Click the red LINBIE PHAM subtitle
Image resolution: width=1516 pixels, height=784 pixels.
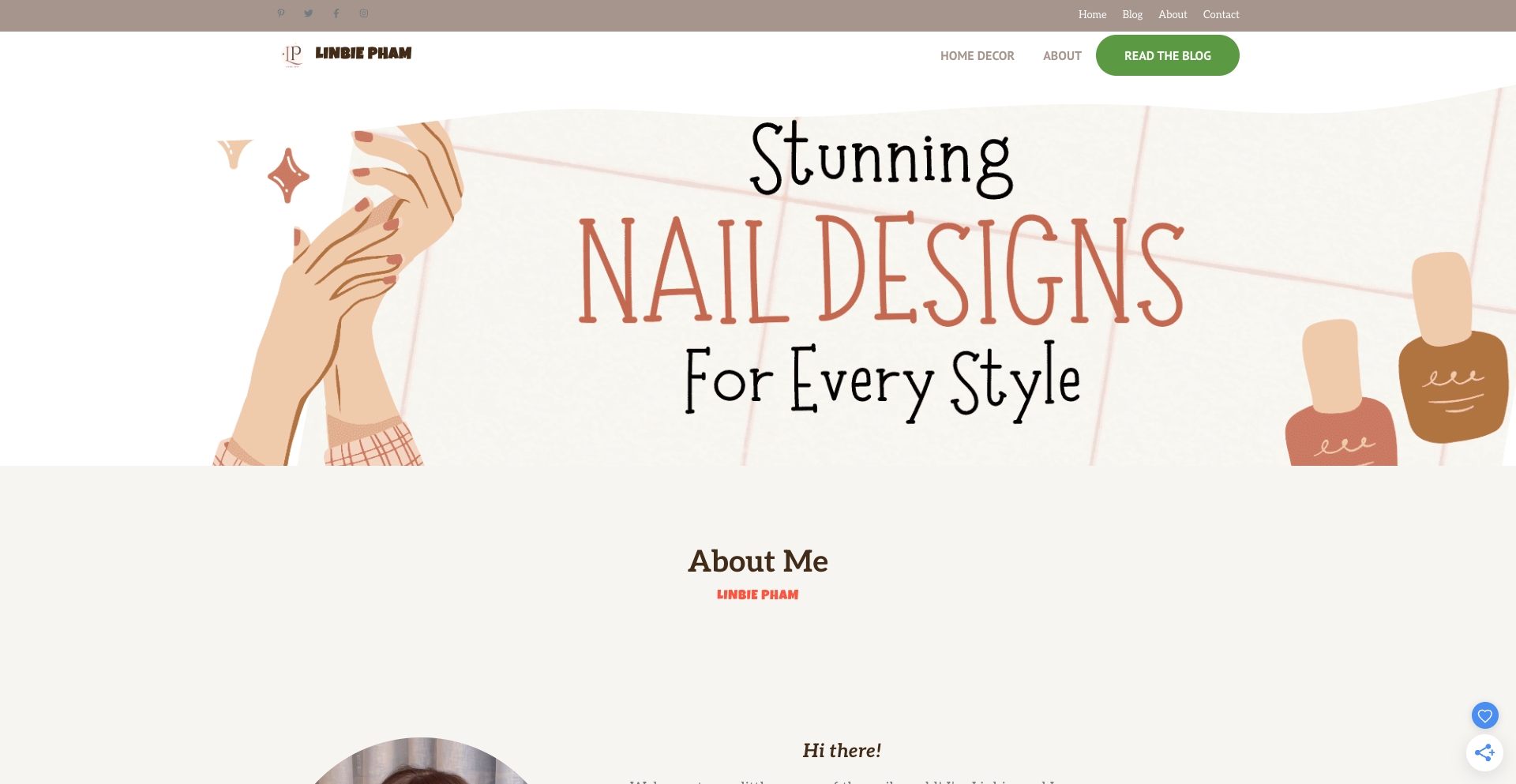coord(757,595)
